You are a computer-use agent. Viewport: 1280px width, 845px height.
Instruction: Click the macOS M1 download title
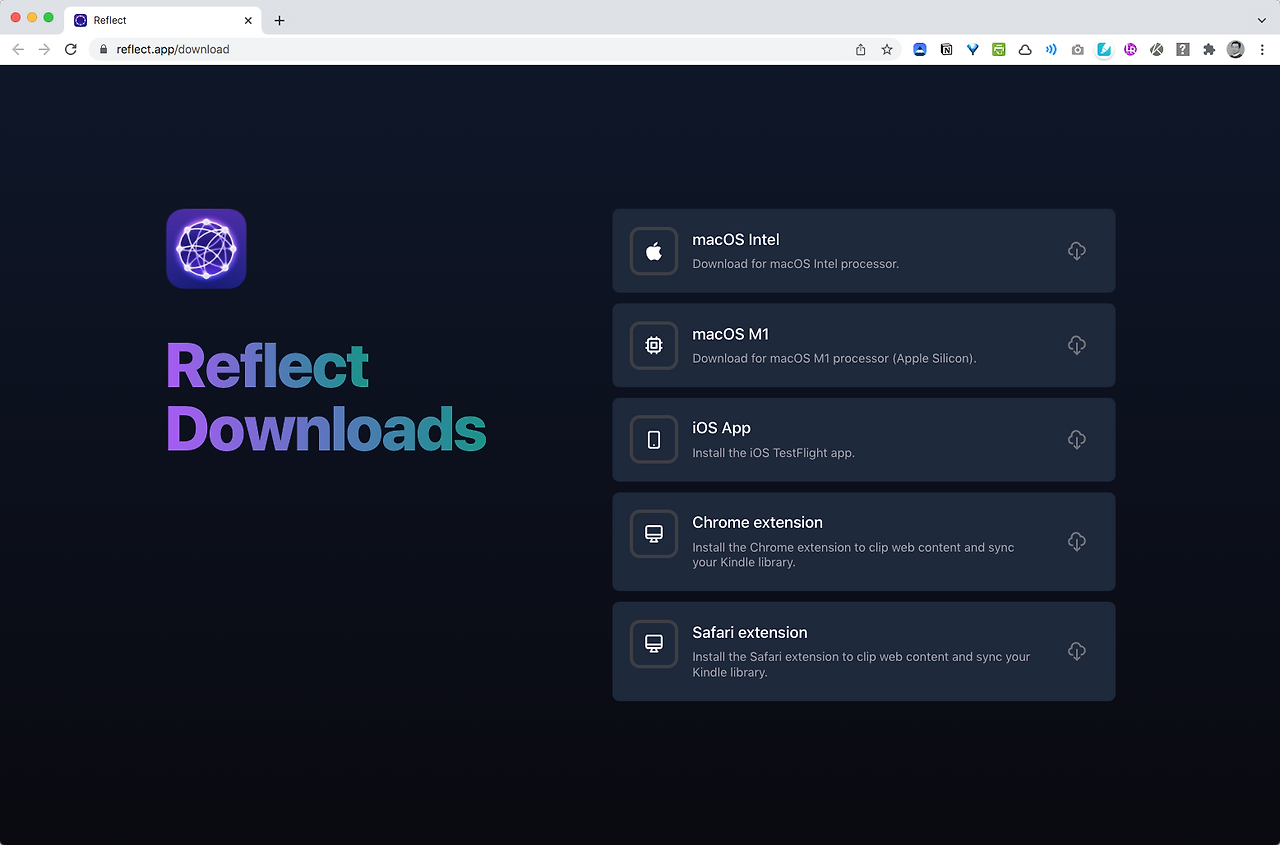[x=731, y=334]
